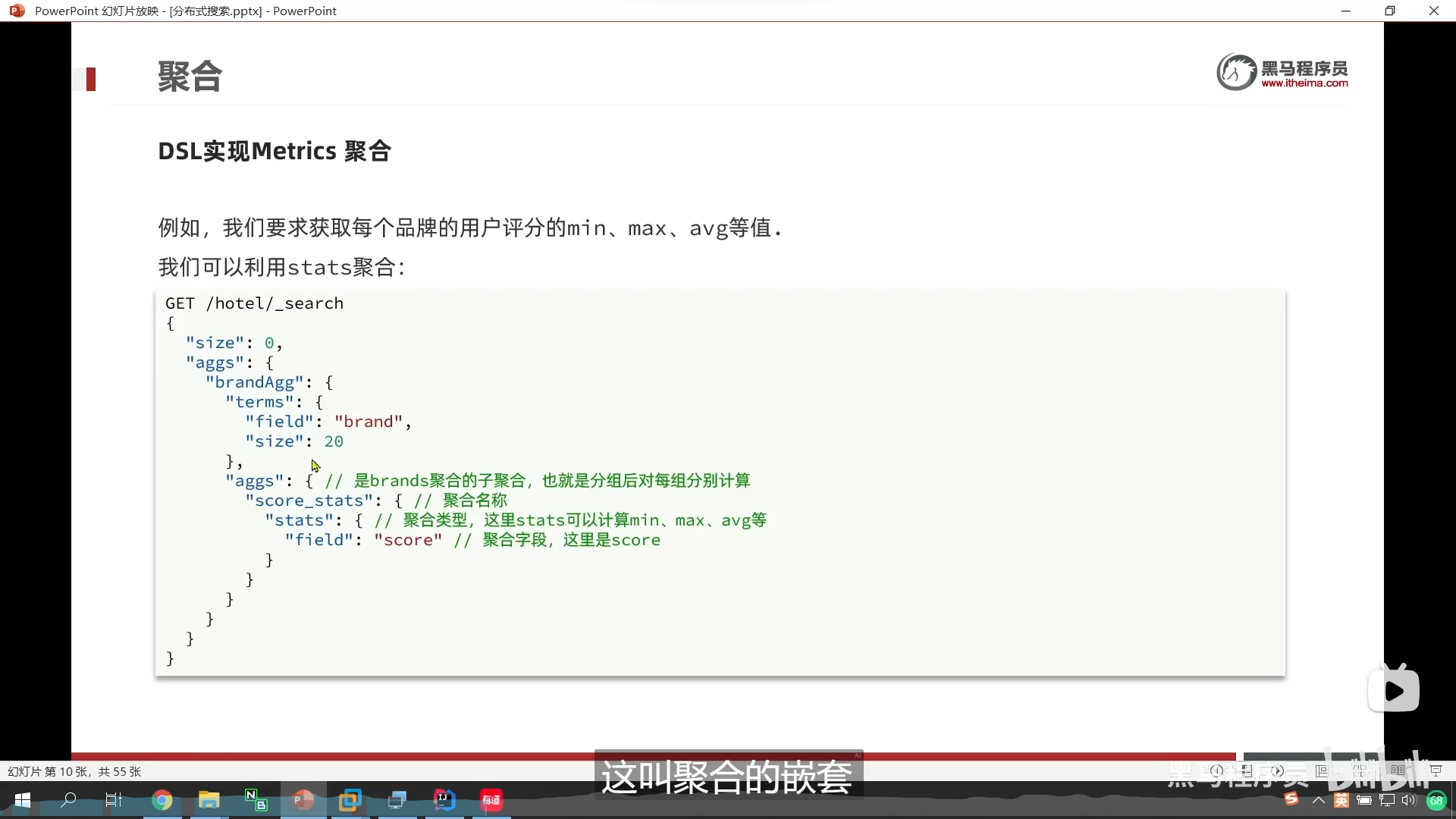Click the slide count text in status bar
Screen dimensions: 1456x819
click(x=74, y=771)
